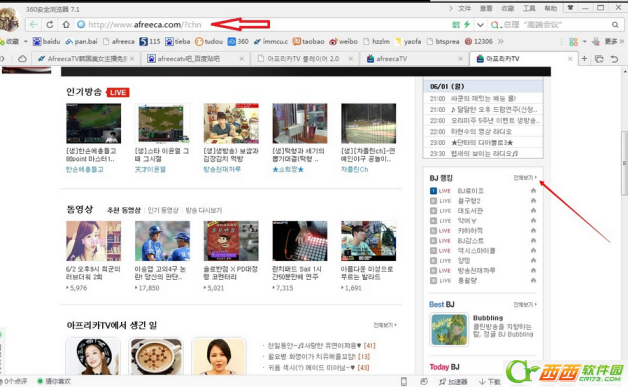Open the baidu bookmark

46,41
